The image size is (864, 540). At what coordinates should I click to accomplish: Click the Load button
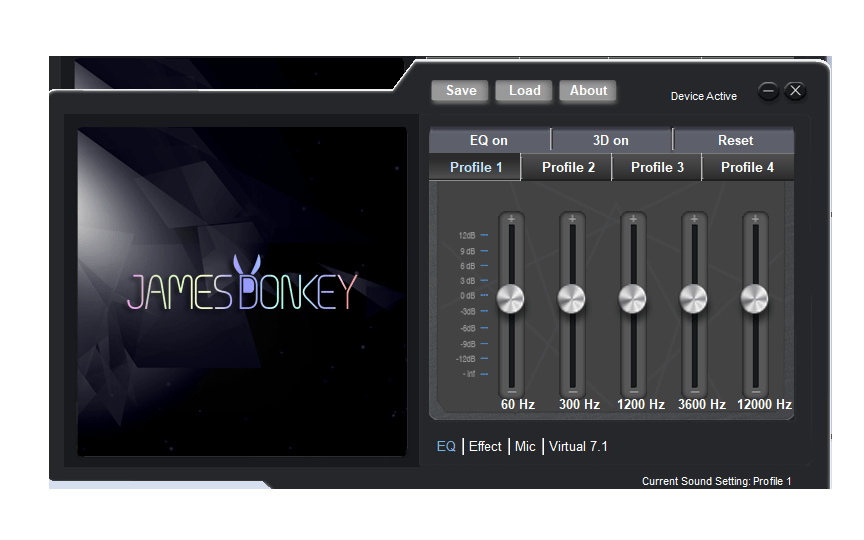(x=524, y=91)
